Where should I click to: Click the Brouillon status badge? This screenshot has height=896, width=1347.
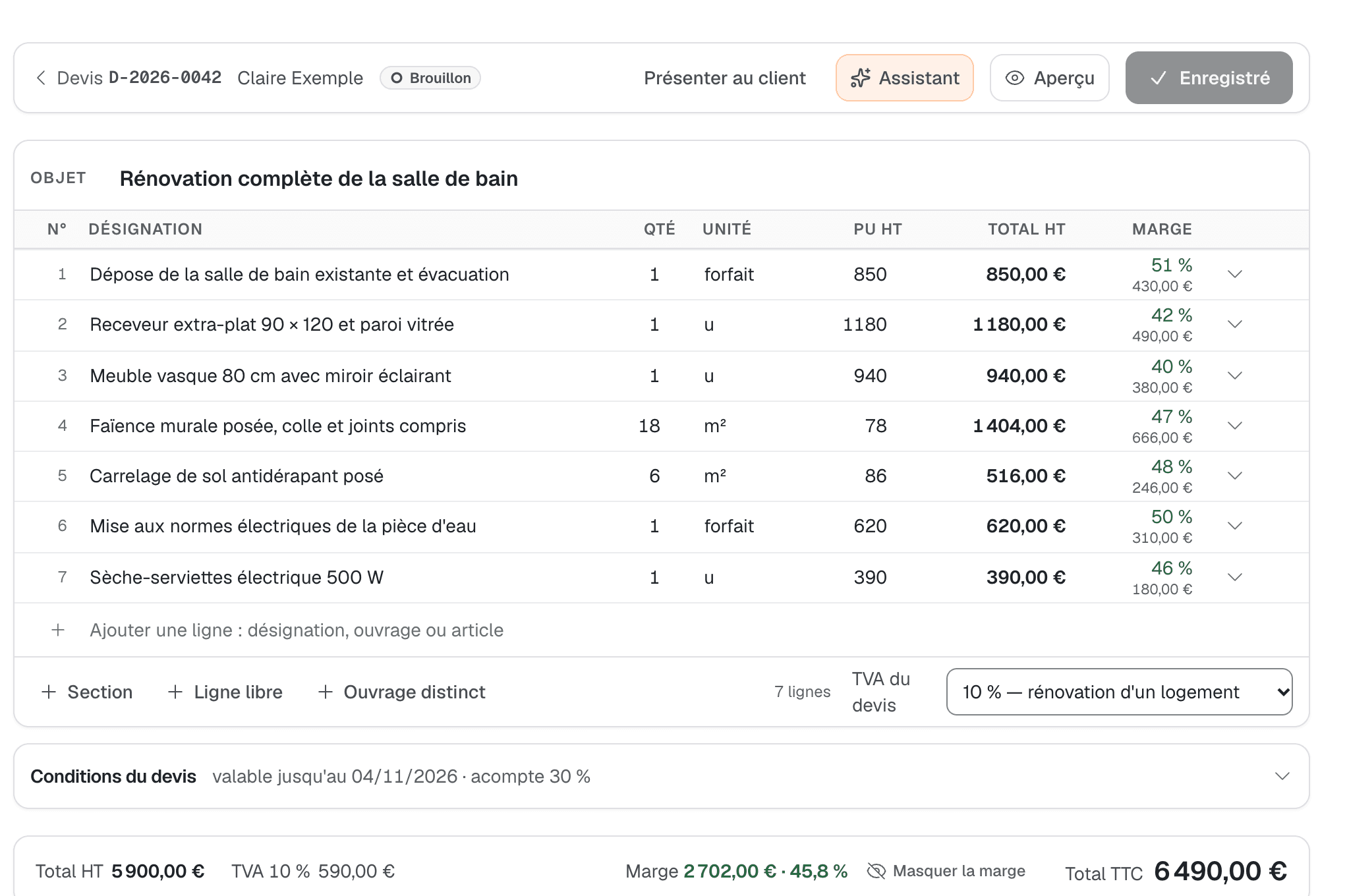[x=430, y=78]
